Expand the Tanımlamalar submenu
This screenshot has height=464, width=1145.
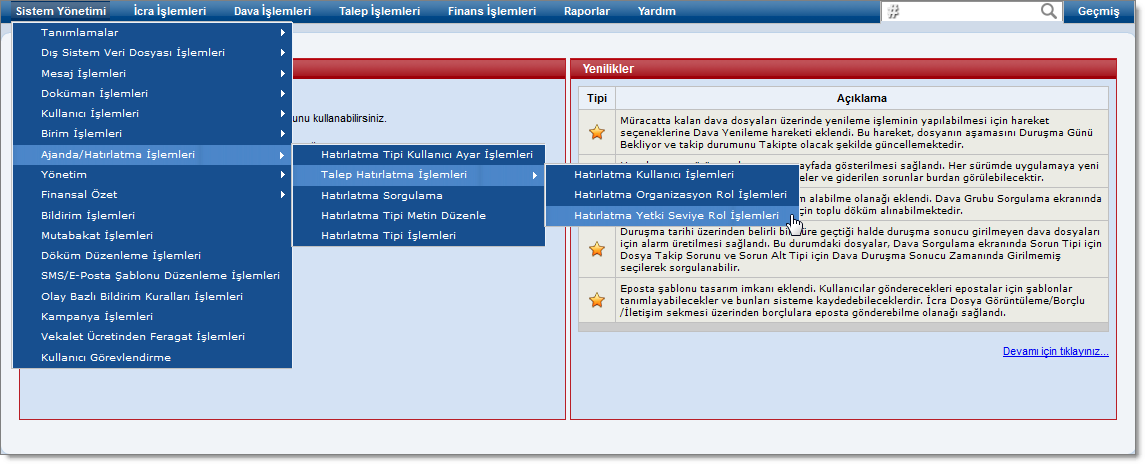[152, 33]
